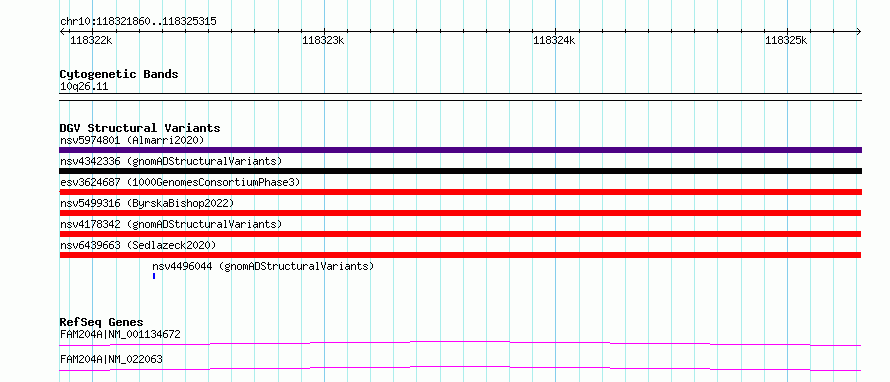
Task: Click the 118324k ruler tick label
Action: click(x=555, y=40)
